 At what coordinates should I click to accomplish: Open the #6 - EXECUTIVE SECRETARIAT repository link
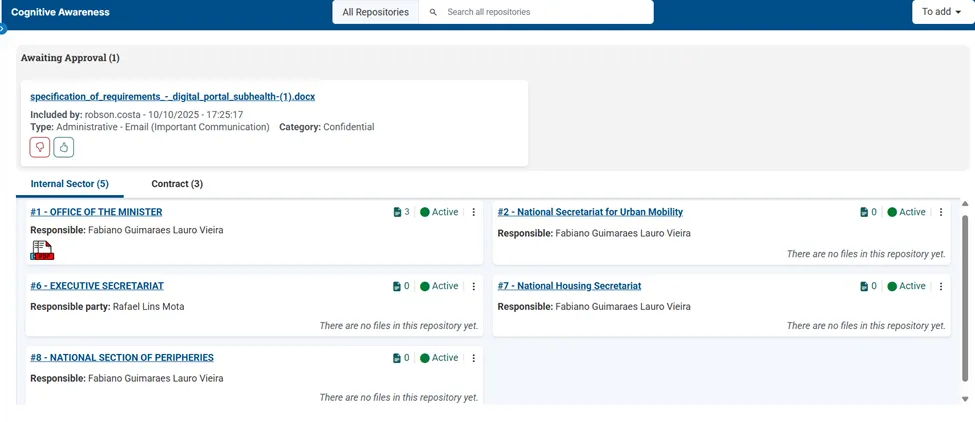click(x=97, y=286)
